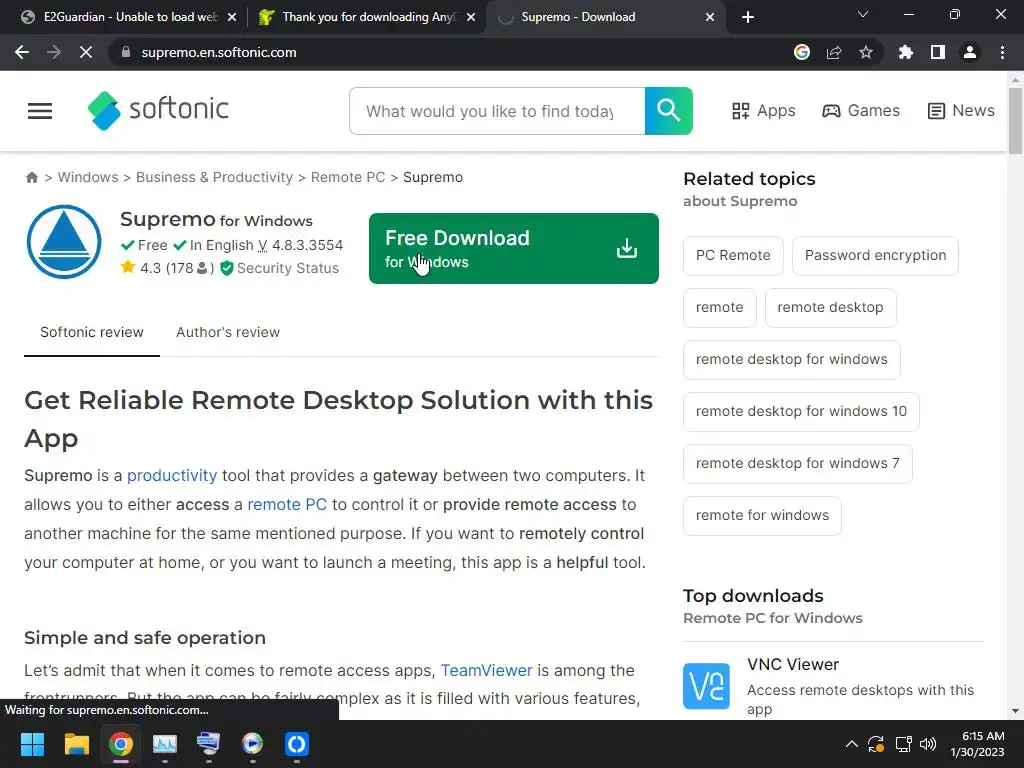Close the Supremo - Download tab
1024x768 pixels.
point(710,18)
